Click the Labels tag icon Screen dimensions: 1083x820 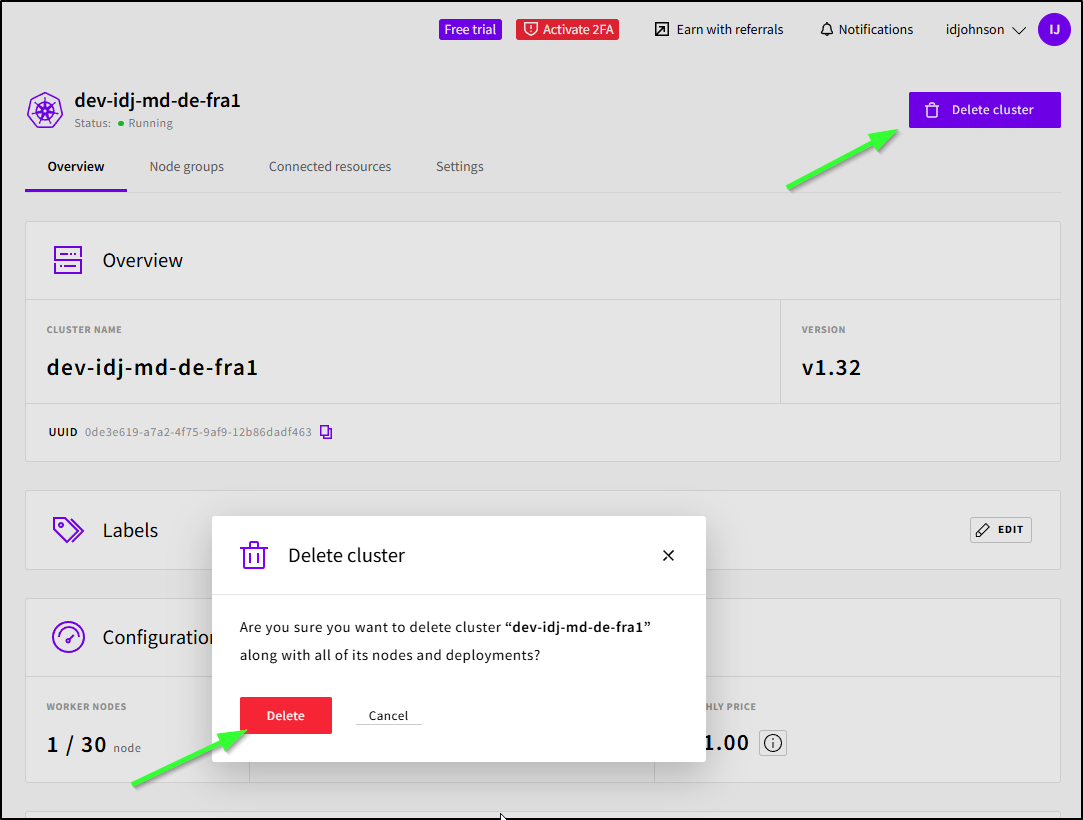tap(68, 530)
